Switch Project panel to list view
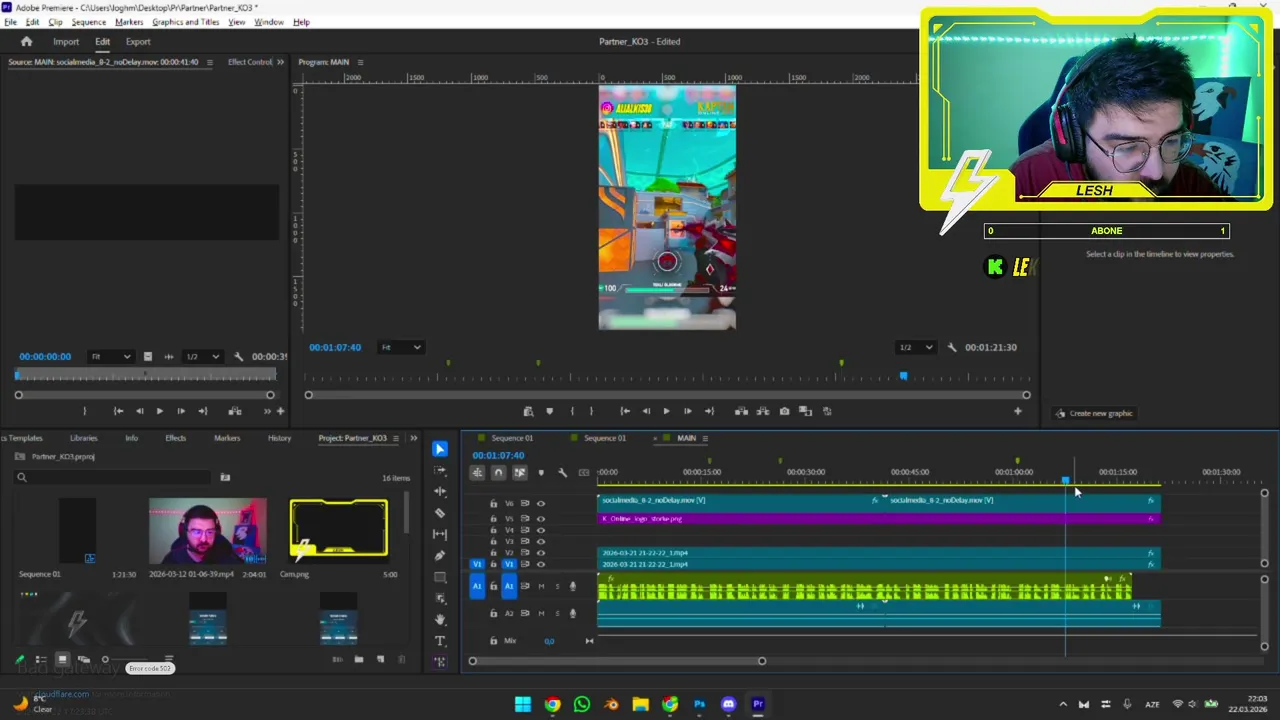1280x720 pixels. 41,660
